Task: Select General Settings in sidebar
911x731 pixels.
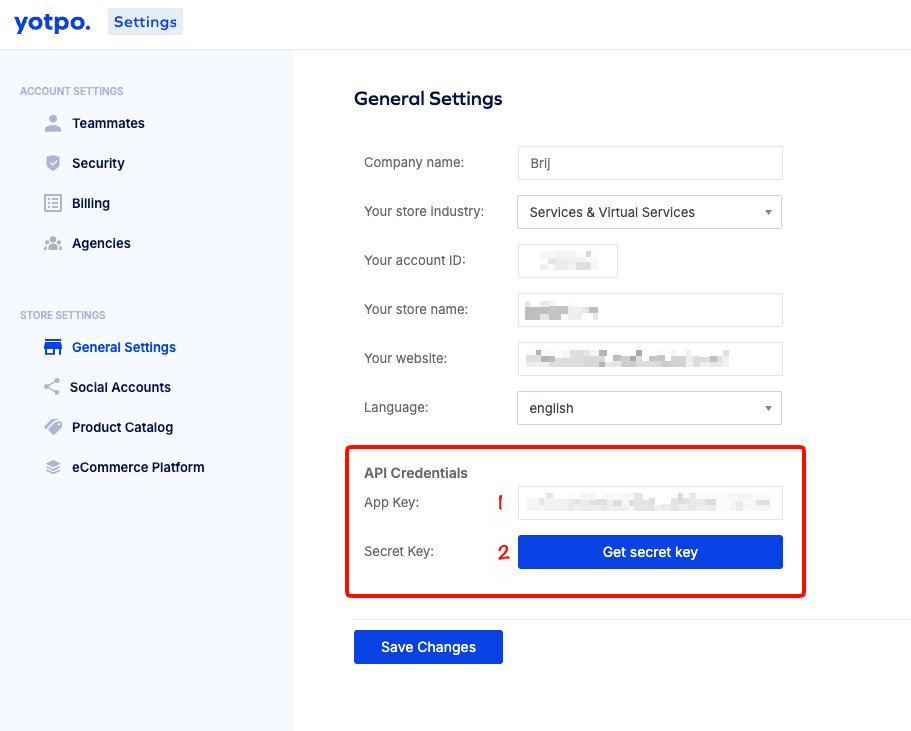Action: click(124, 347)
